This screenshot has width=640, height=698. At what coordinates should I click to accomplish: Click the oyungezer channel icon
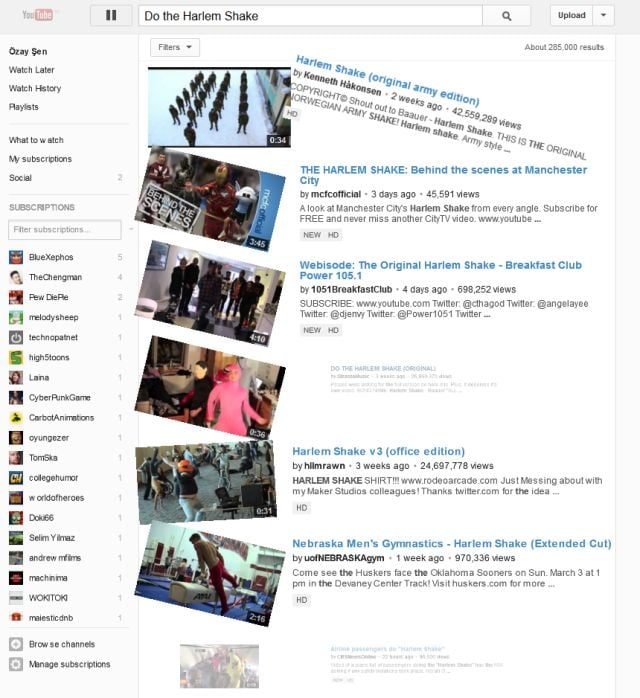click(16, 438)
